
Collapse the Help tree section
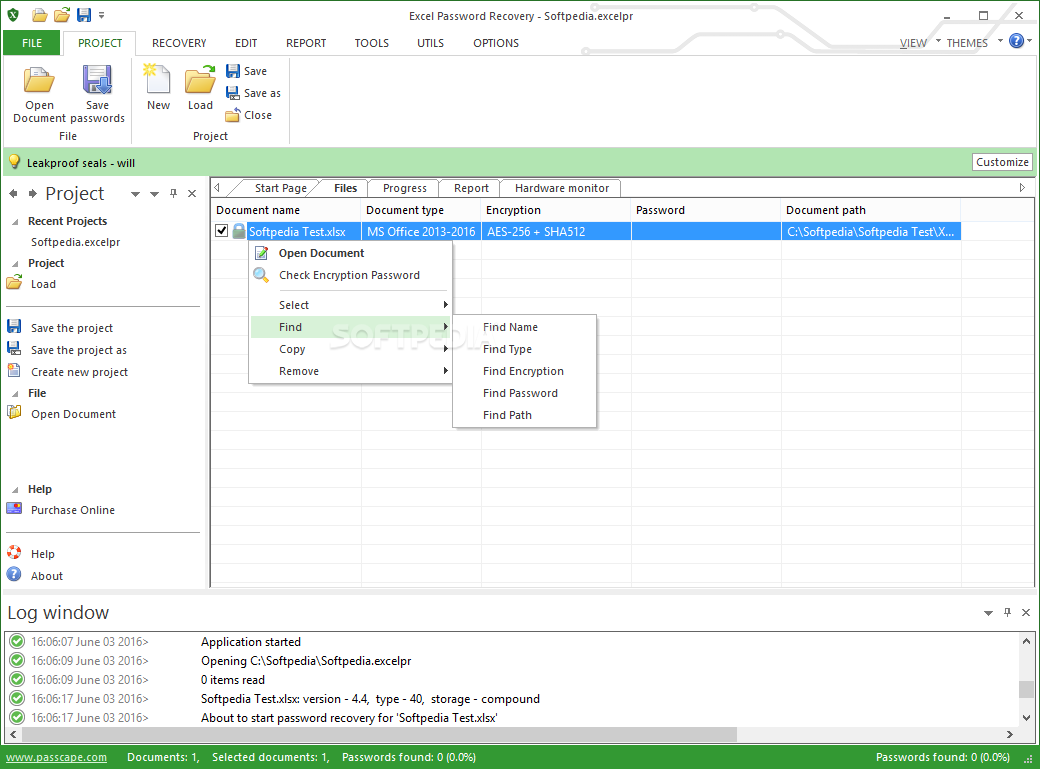pos(15,490)
